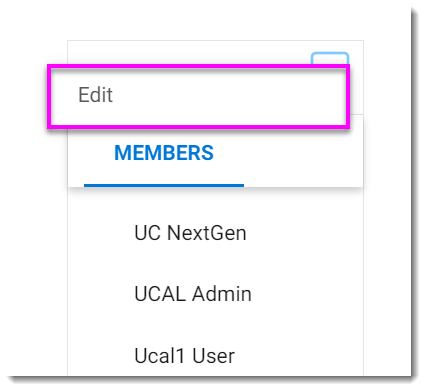Open the Ucal1 User member entry
The image size is (426, 391).
[184, 355]
